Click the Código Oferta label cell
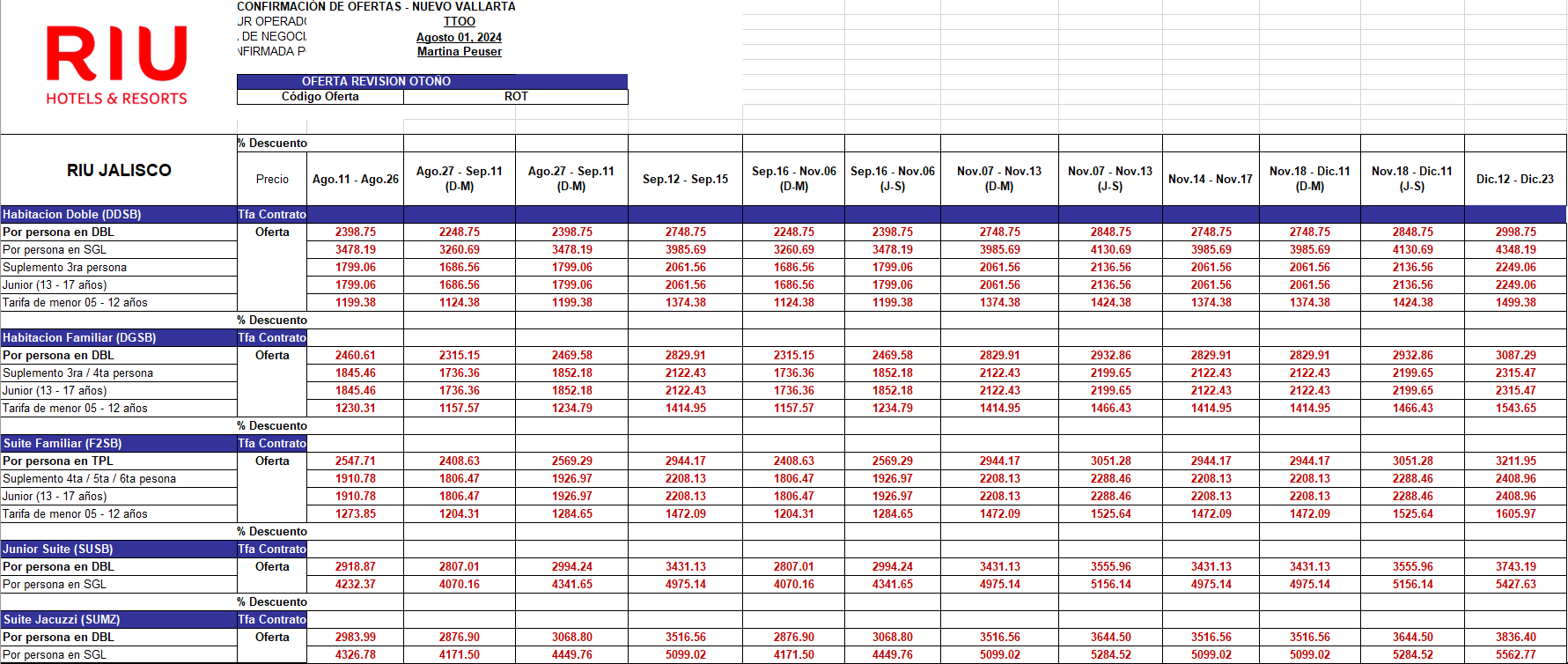Viewport: 1568px width, 664px height. pos(320,97)
